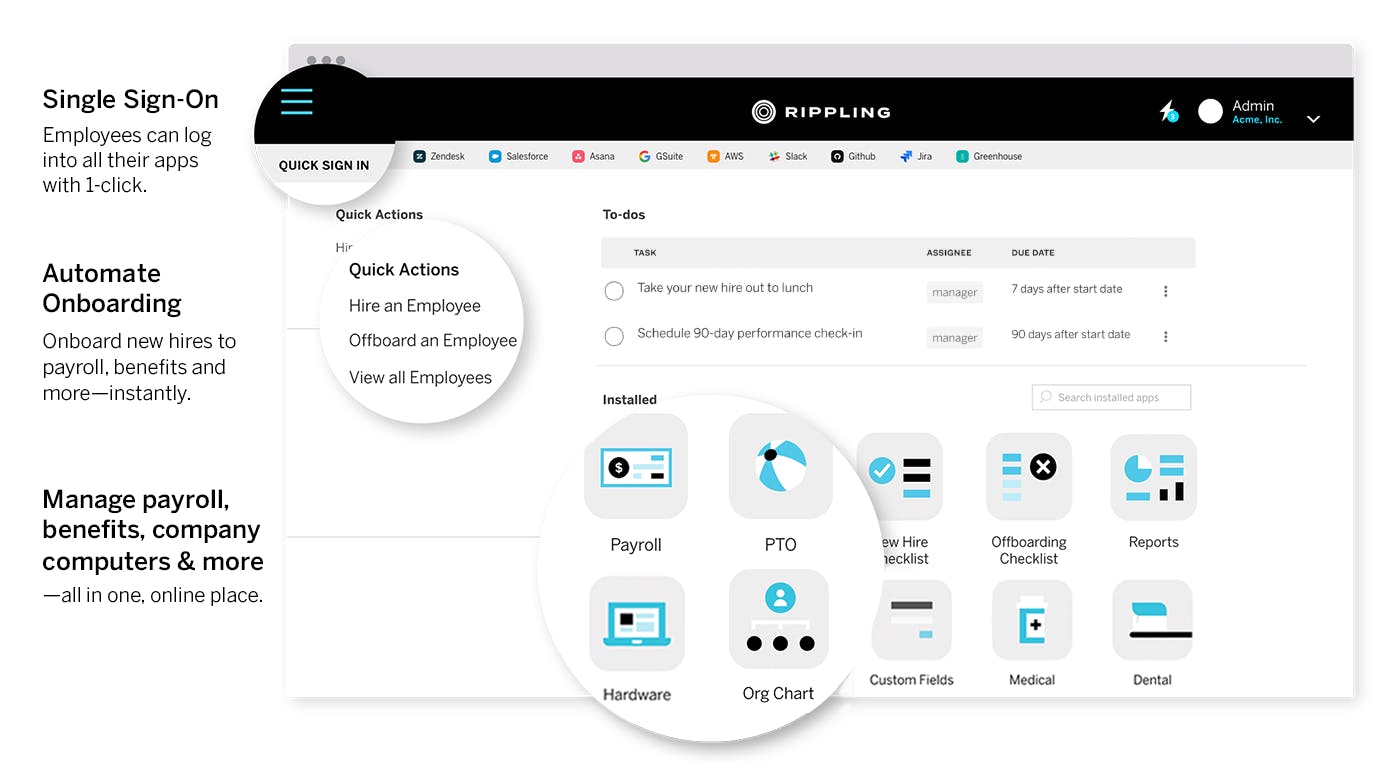
Task: Open options menu for the lunch task
Action: 1165,291
